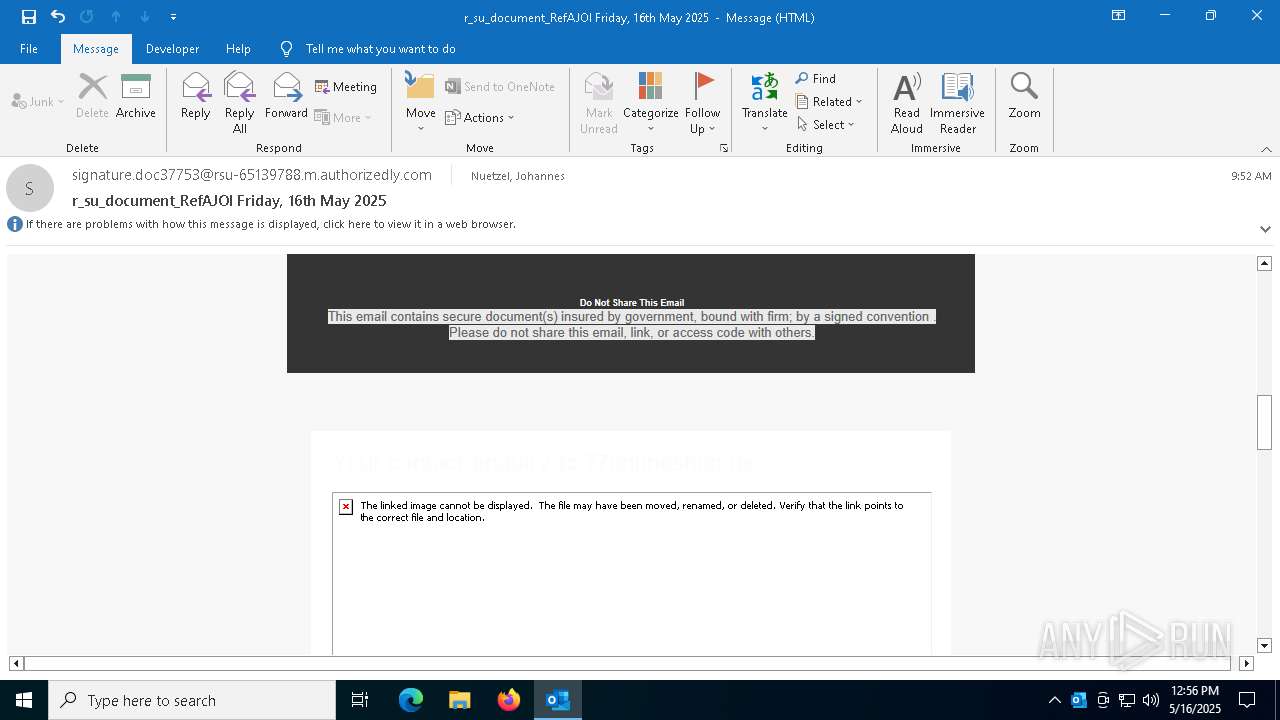The width and height of the screenshot is (1280, 720).
Task: Click the sender address signature.doc37753
Action: 252,175
